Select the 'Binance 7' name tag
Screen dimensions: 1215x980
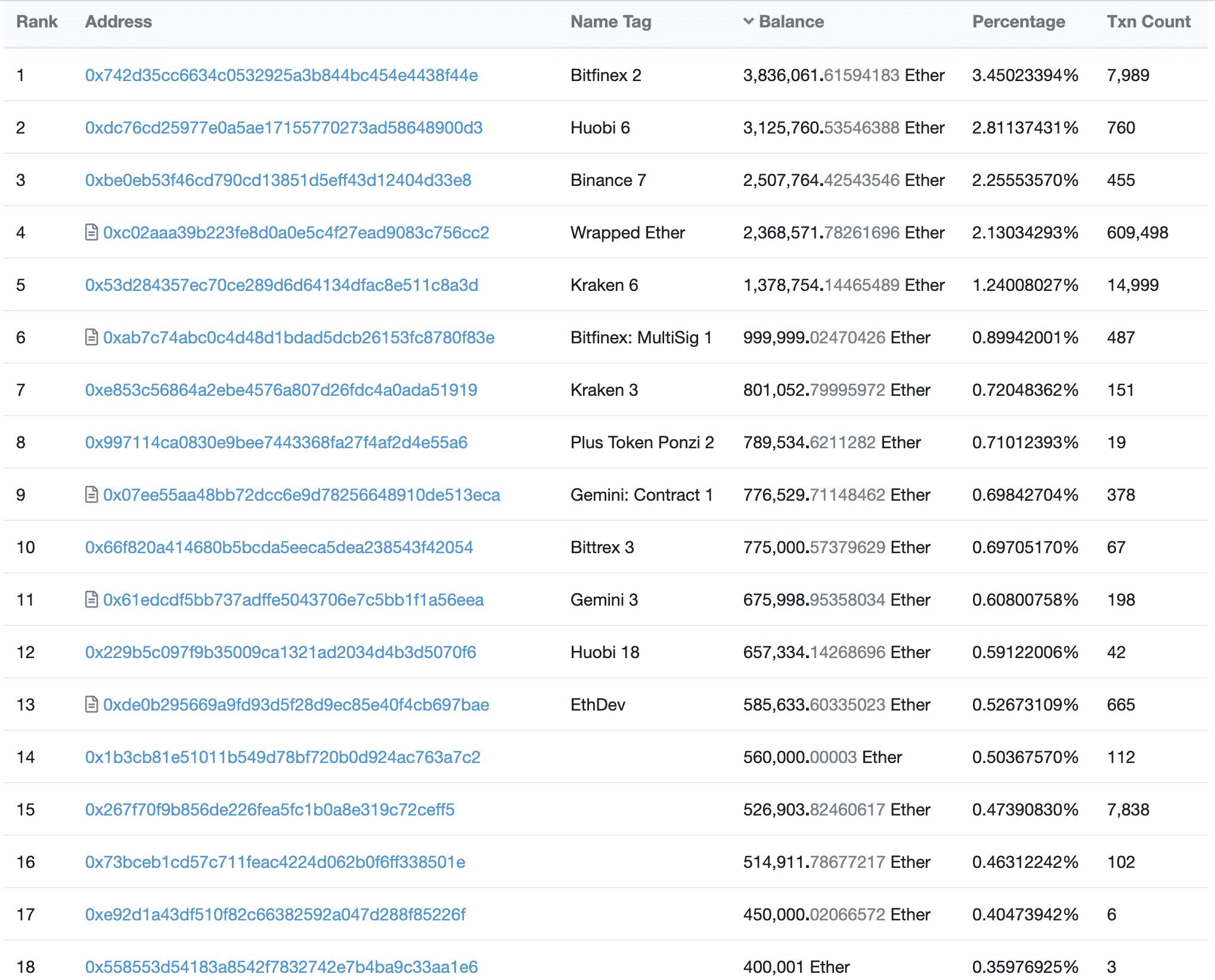pyautogui.click(x=608, y=180)
